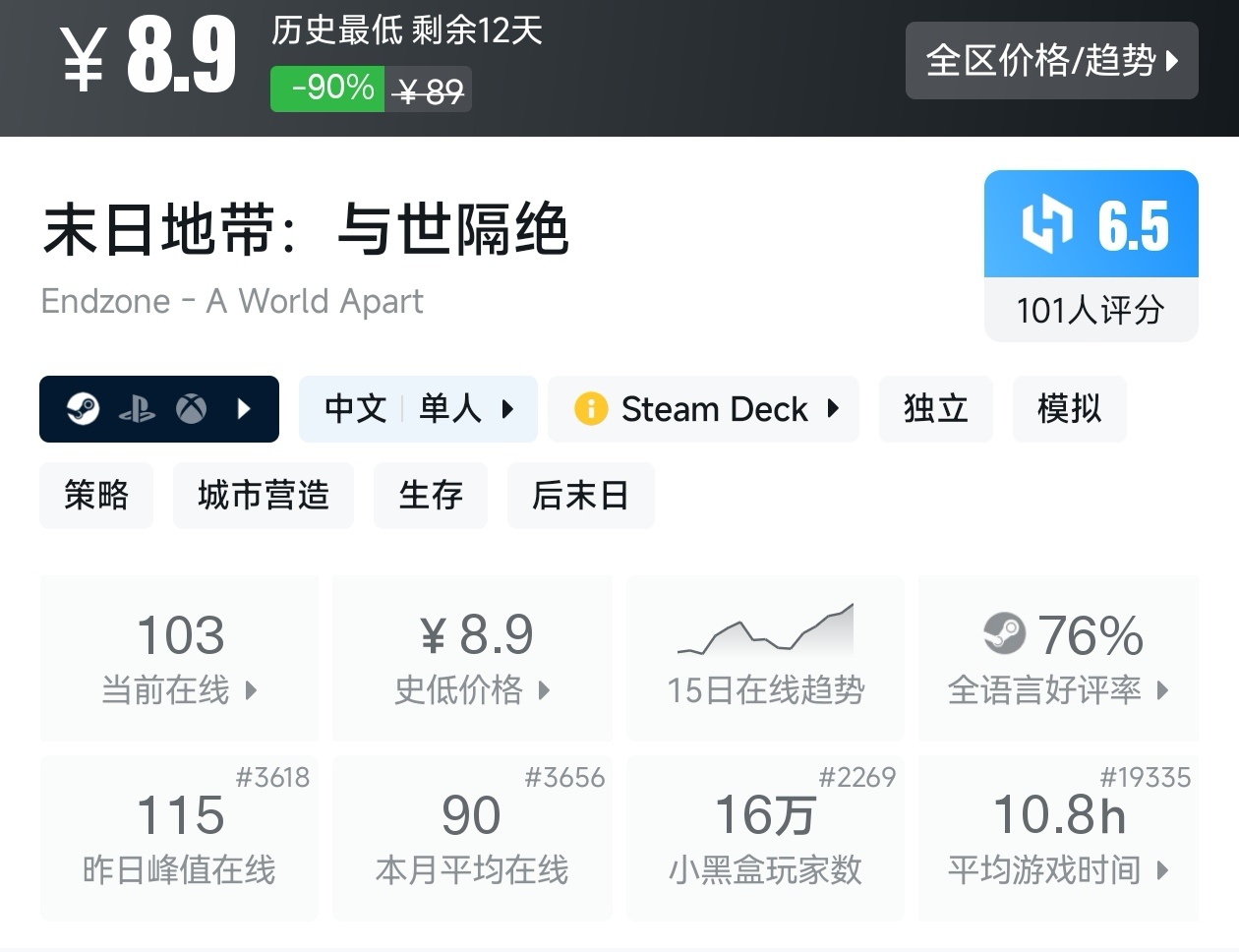Click the Heybox logo in score badge
1239x952 pixels.
click(1047, 224)
